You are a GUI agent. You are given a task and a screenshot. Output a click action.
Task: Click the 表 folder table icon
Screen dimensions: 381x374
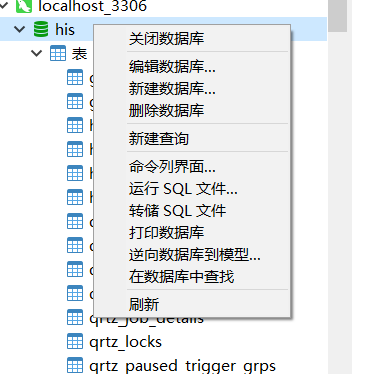click(58, 53)
